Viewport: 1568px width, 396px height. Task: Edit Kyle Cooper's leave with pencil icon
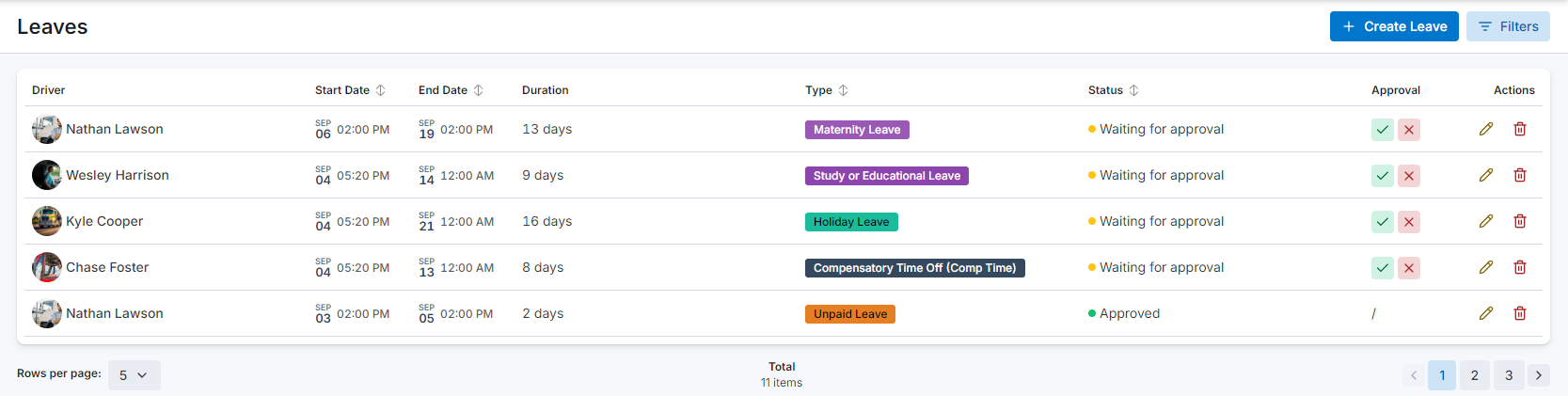point(1485,221)
